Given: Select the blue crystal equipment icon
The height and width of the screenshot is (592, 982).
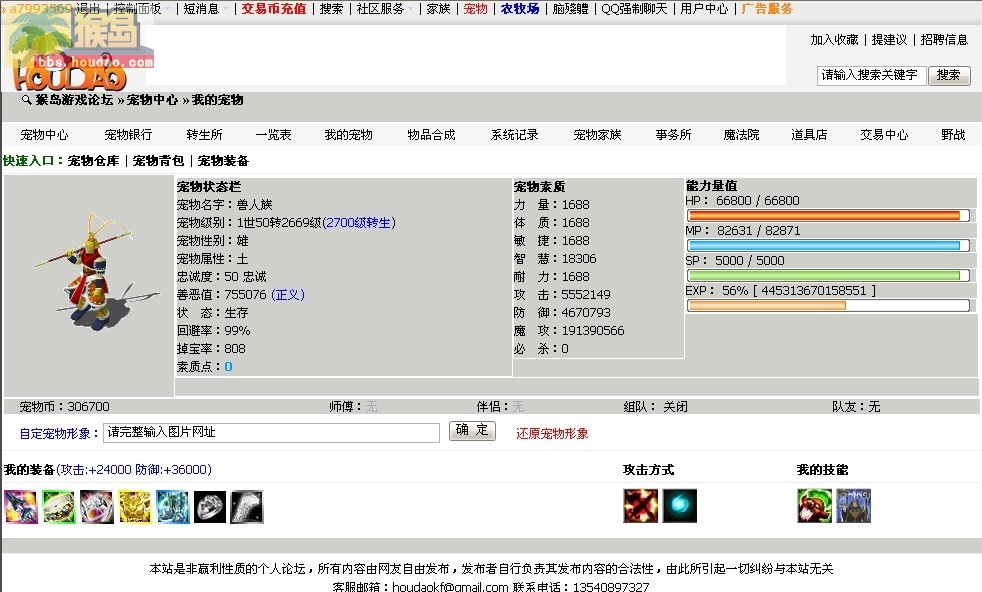Looking at the screenshot, I should (x=172, y=507).
